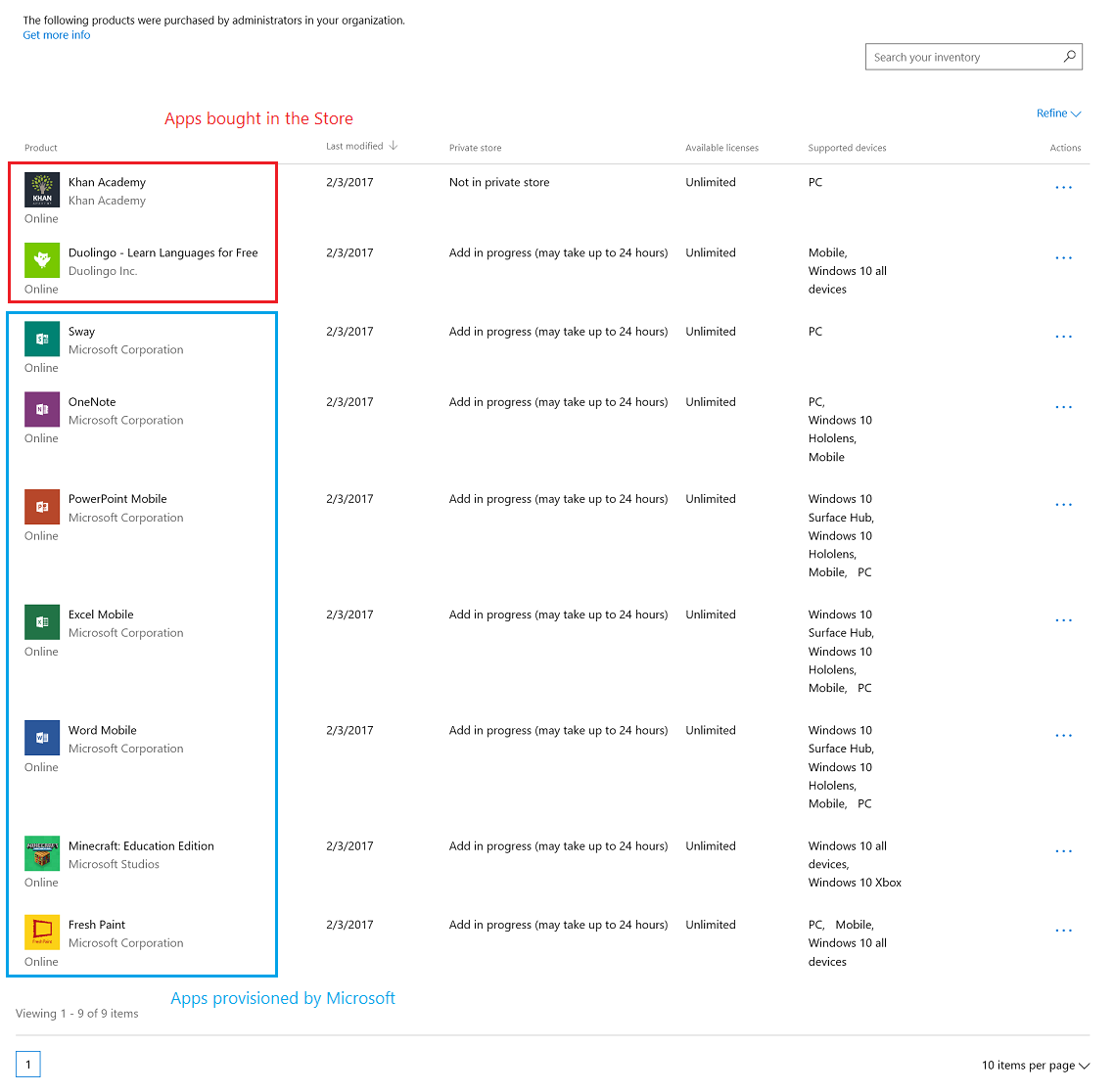This screenshot has height=1092, width=1114.
Task: Select the OneNote purple icon
Action: (42, 410)
